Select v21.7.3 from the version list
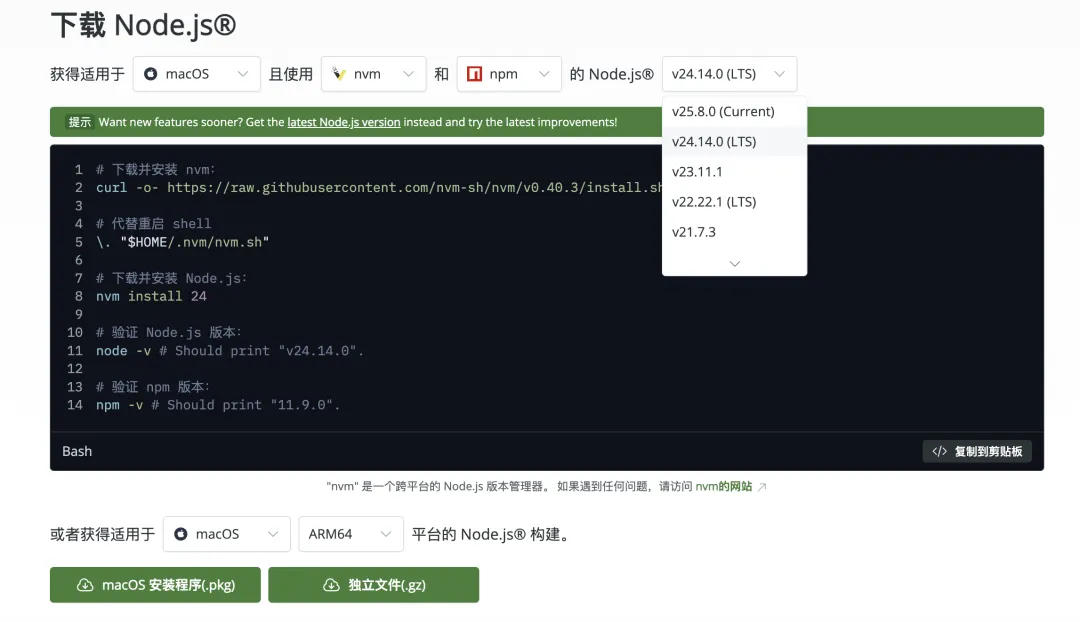Screen dimensions: 1080x622 point(734,232)
